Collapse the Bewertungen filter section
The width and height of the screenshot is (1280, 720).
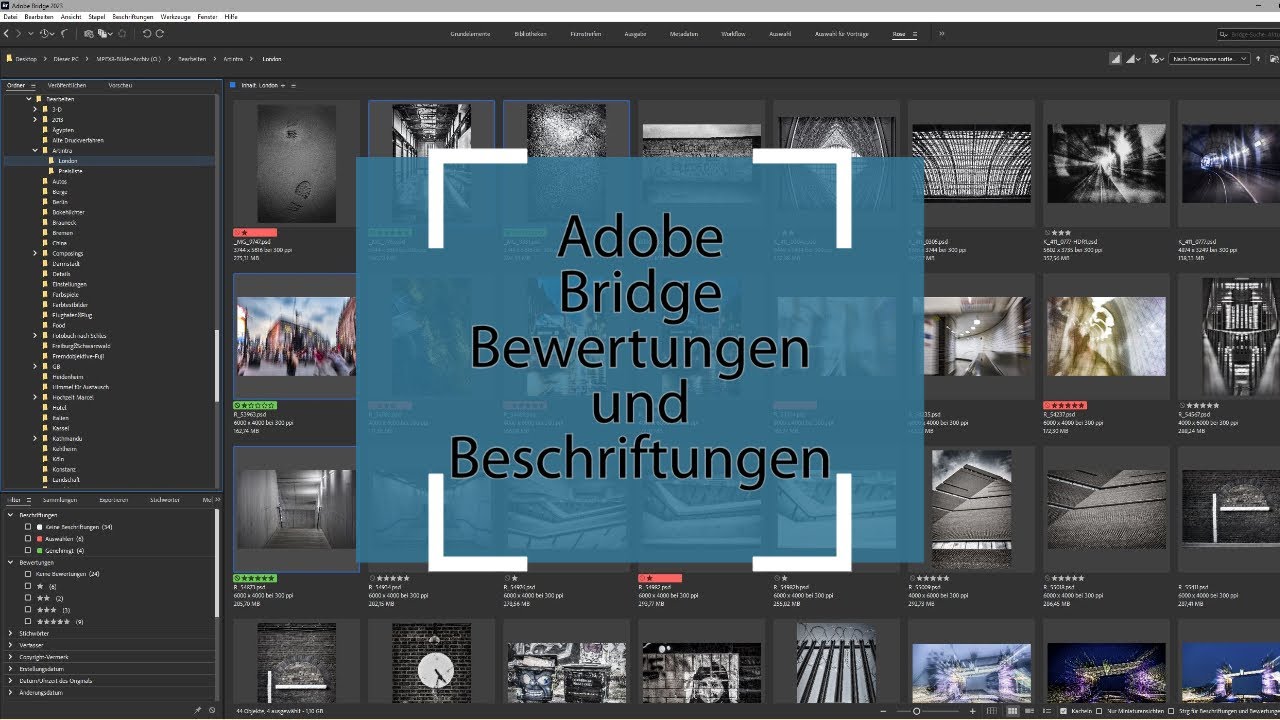point(10,562)
